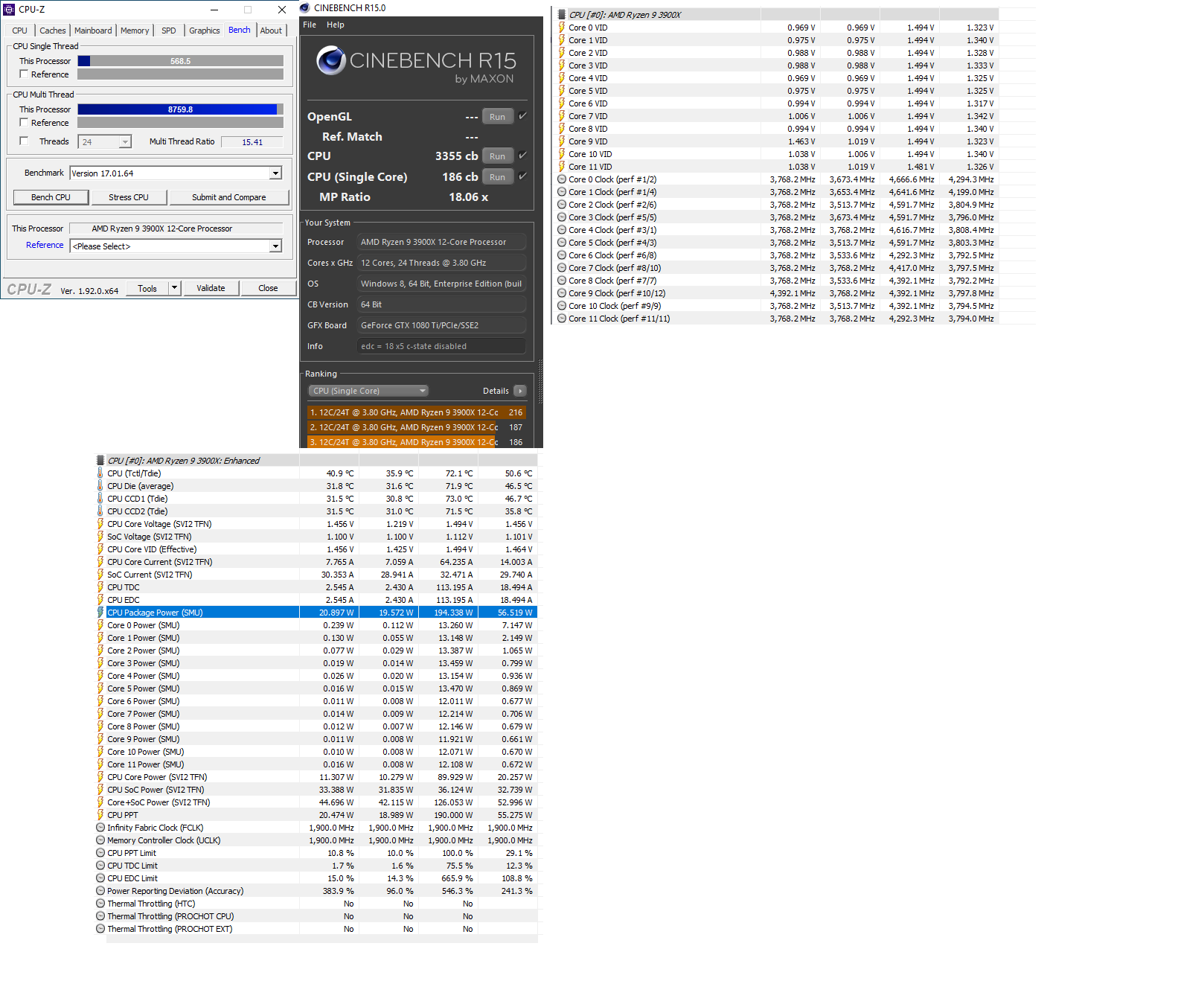Open the Mainboard tab
The width and height of the screenshot is (1204, 981).
coord(93,31)
